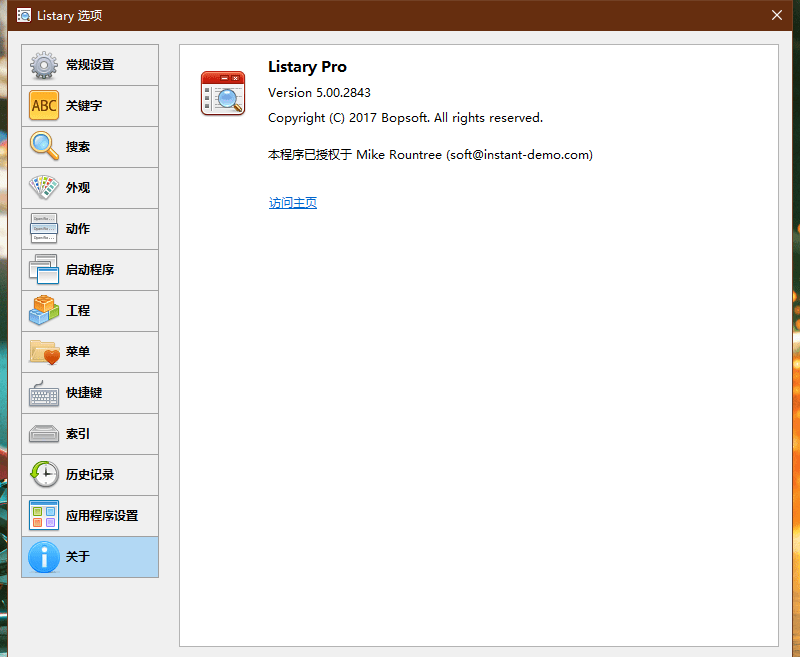Click the ABC icon for 关键字
Viewport: 800px width, 657px height.
(44, 106)
